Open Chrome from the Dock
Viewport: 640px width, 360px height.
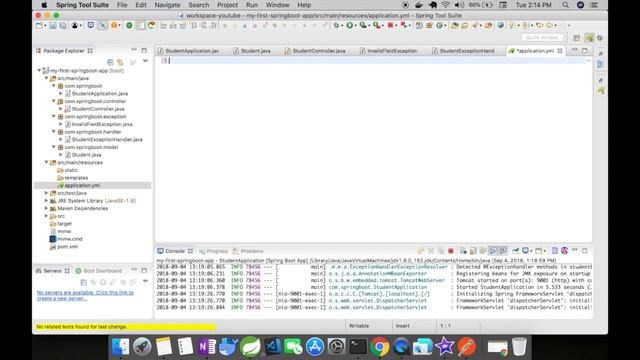point(380,347)
